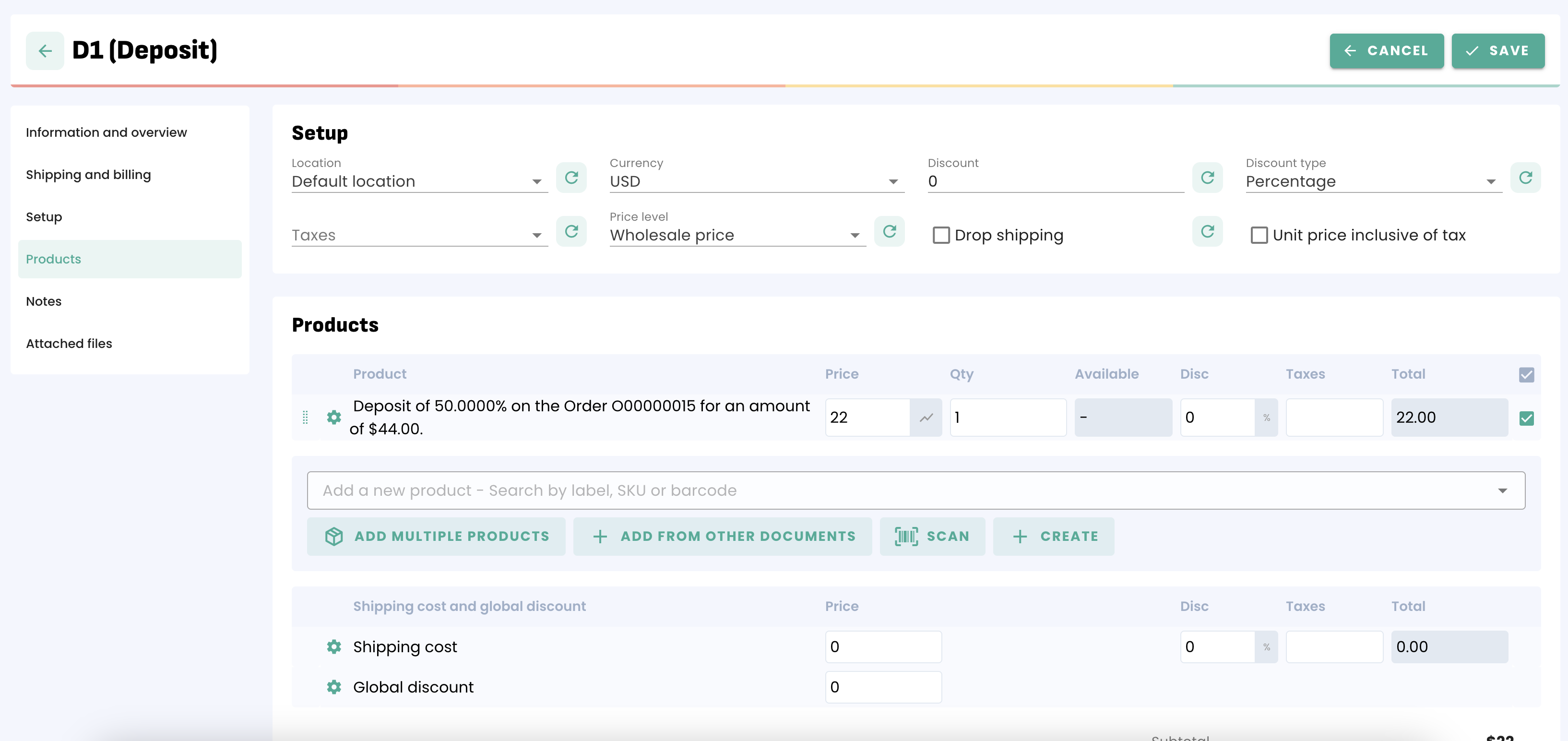The width and height of the screenshot is (1568, 741).
Task: Click the gear icon next to Global discount
Action: [x=333, y=687]
